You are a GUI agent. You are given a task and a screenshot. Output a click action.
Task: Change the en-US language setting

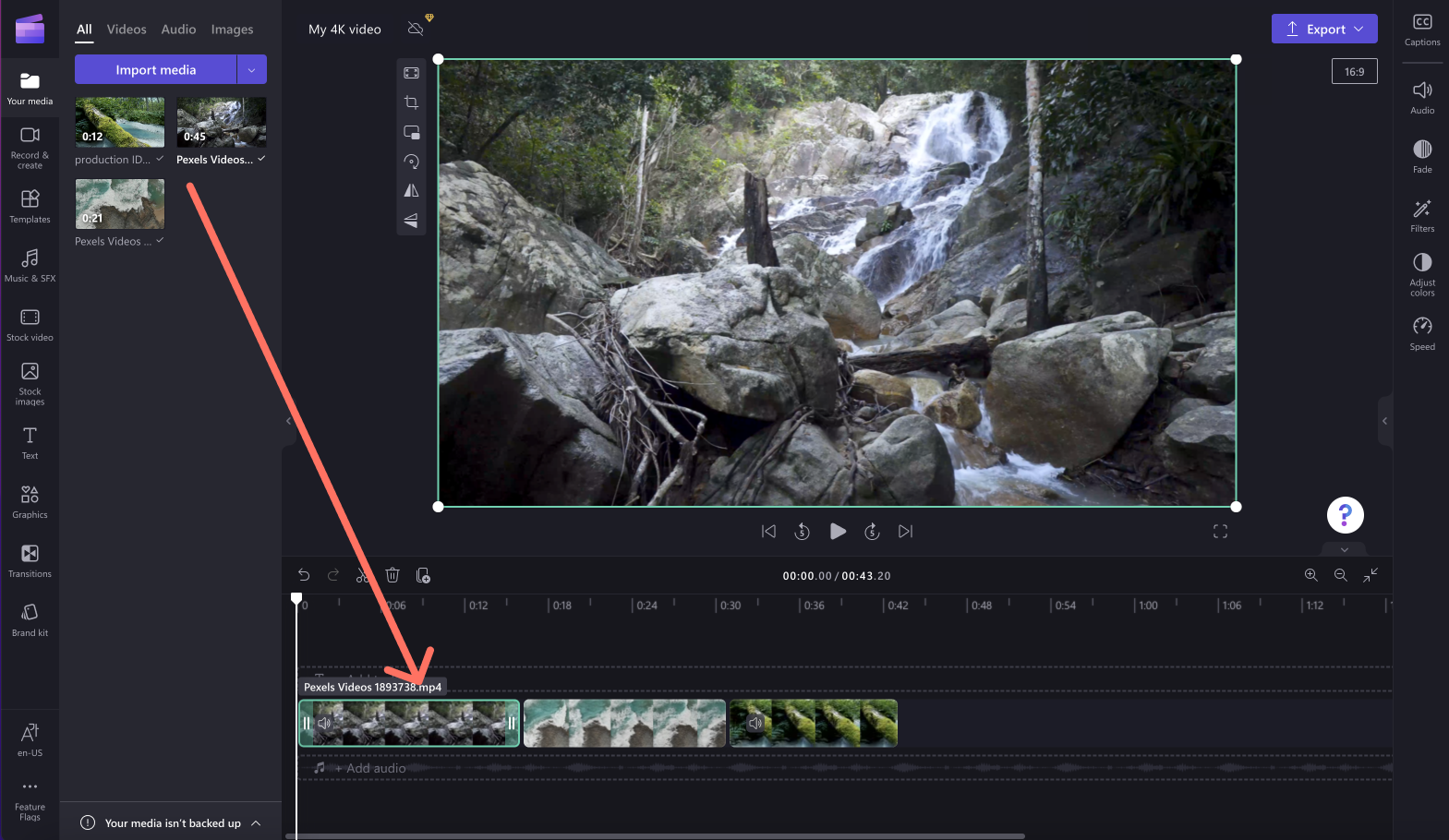click(30, 739)
